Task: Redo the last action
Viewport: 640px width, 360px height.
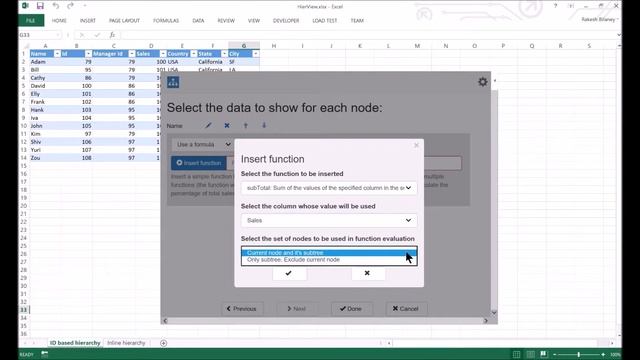Action: point(70,6)
